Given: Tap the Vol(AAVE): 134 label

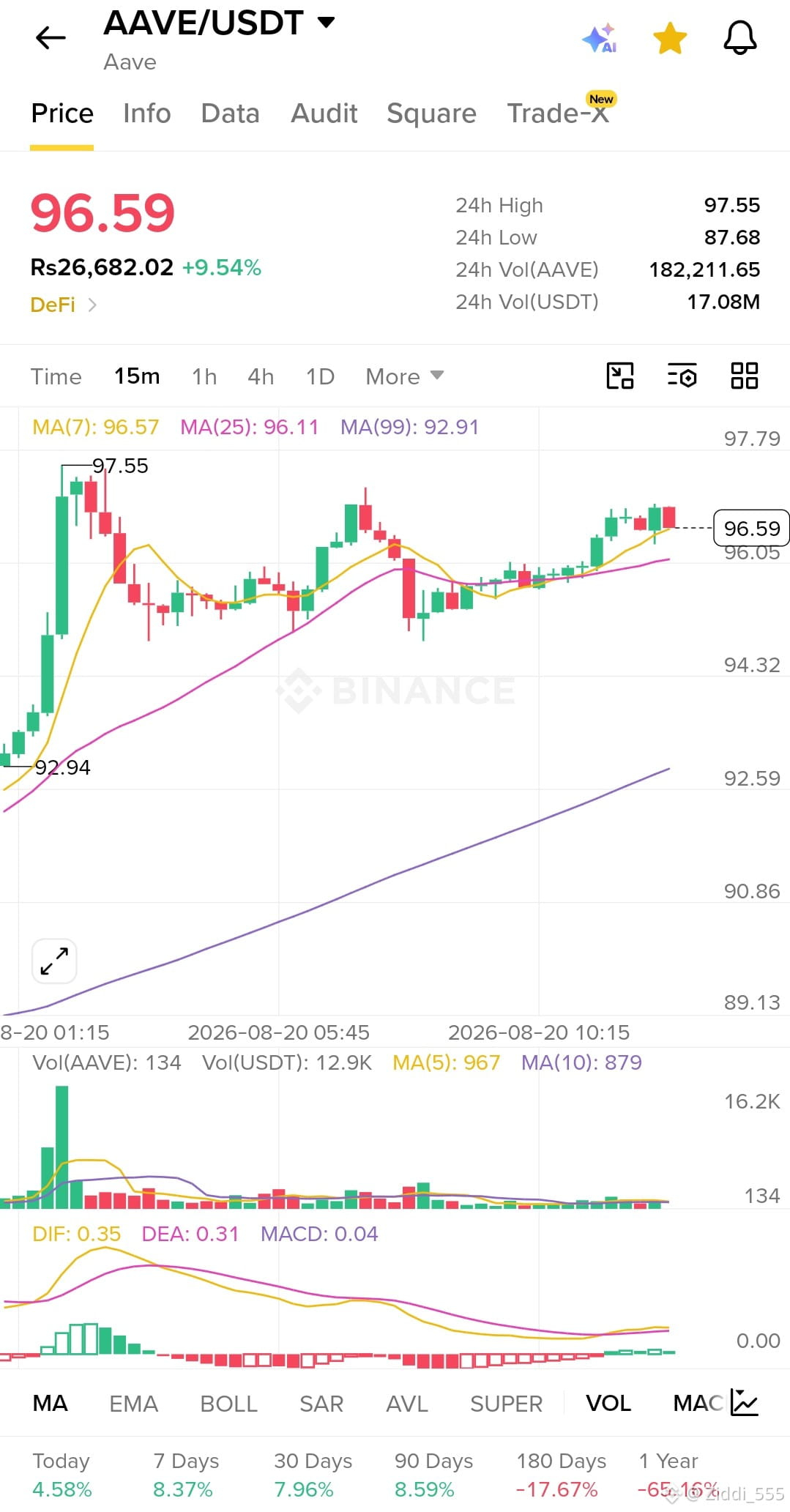Looking at the screenshot, I should pos(107,1062).
